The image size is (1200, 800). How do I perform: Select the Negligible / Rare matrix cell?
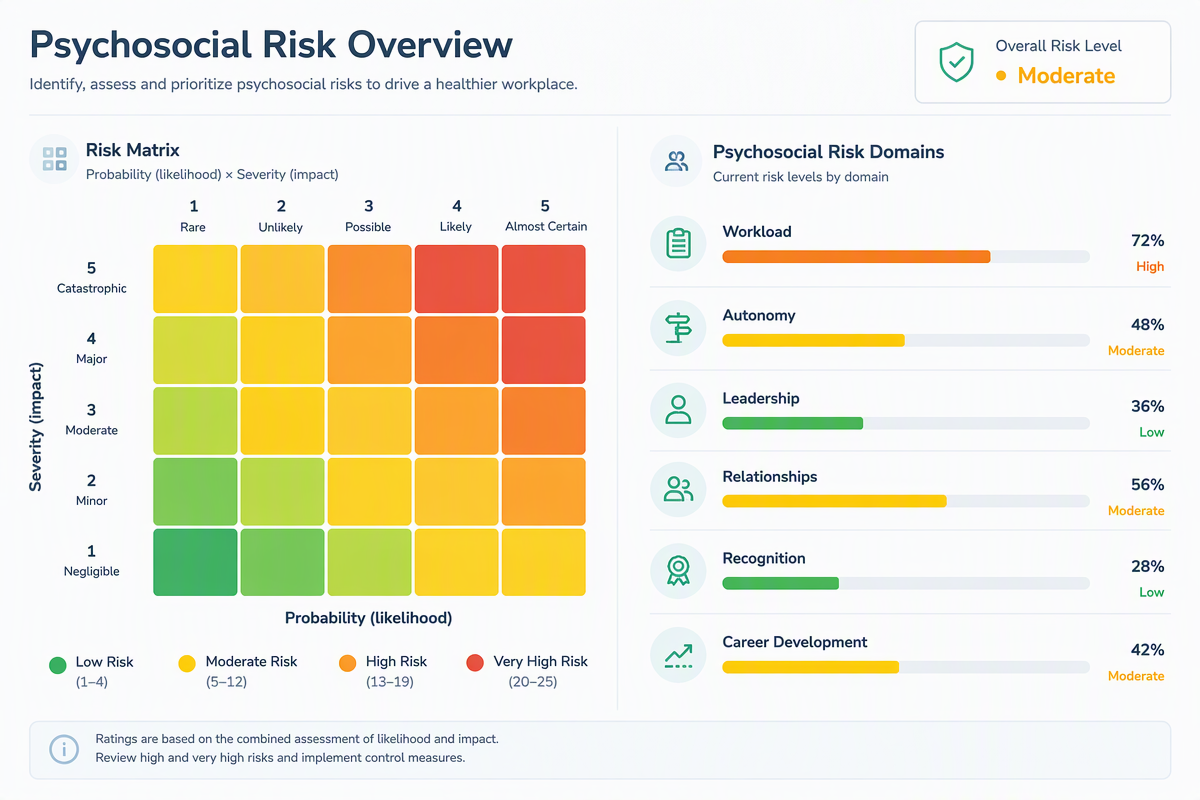tap(195, 563)
